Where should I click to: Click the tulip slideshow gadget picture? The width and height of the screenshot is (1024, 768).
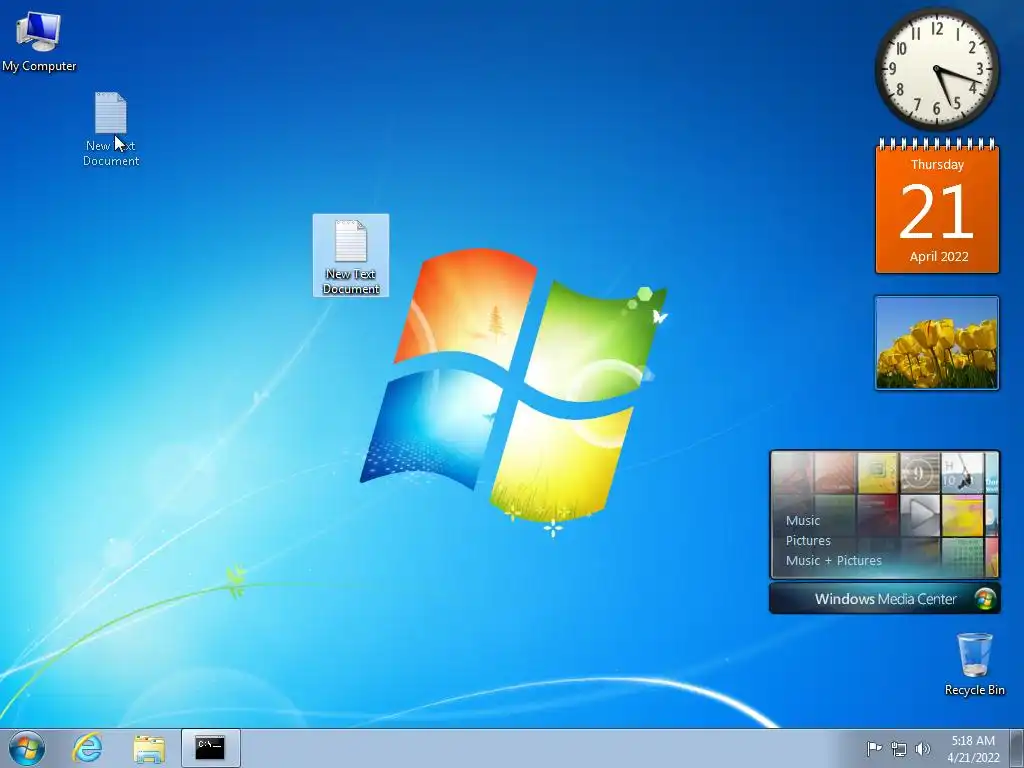point(937,343)
